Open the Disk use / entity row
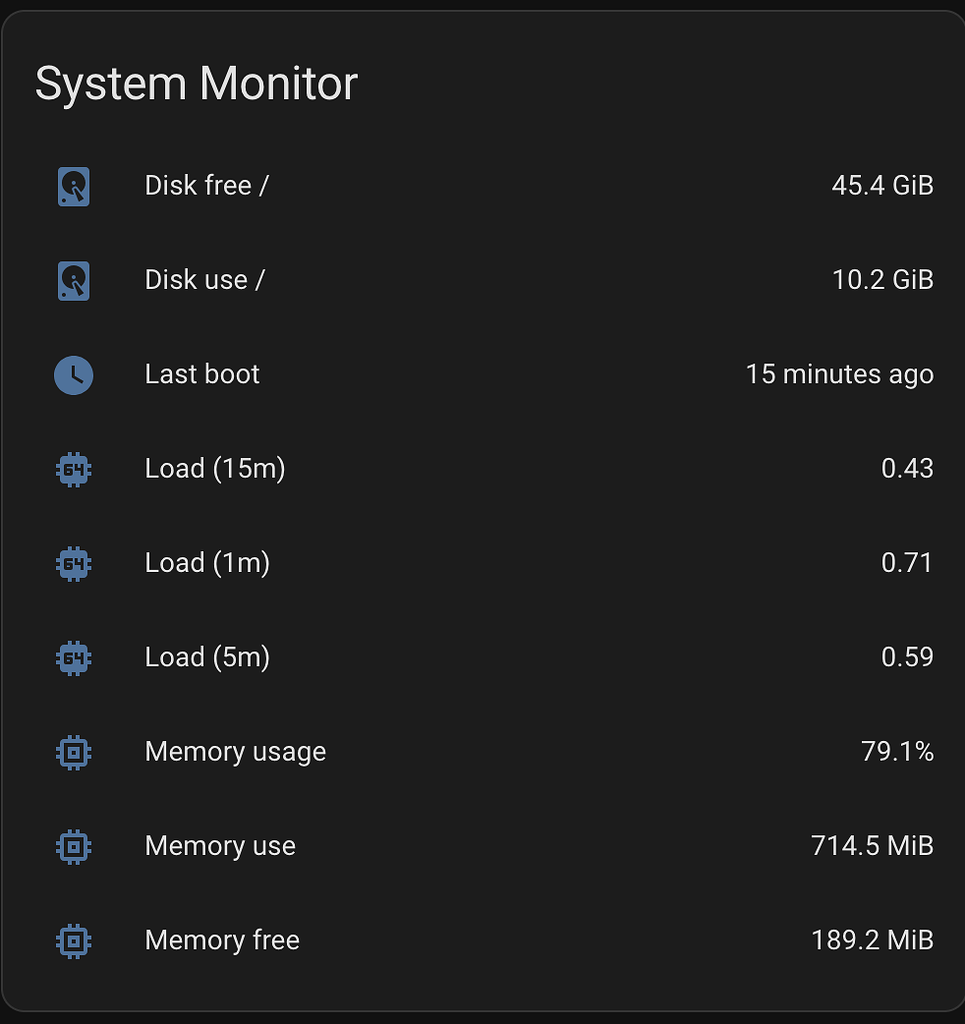 click(x=203, y=280)
